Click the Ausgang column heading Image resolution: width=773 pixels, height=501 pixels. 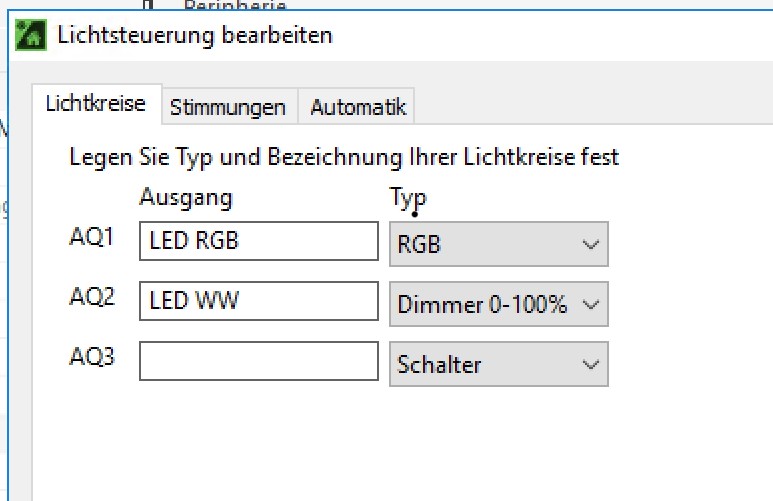pyautogui.click(x=186, y=198)
